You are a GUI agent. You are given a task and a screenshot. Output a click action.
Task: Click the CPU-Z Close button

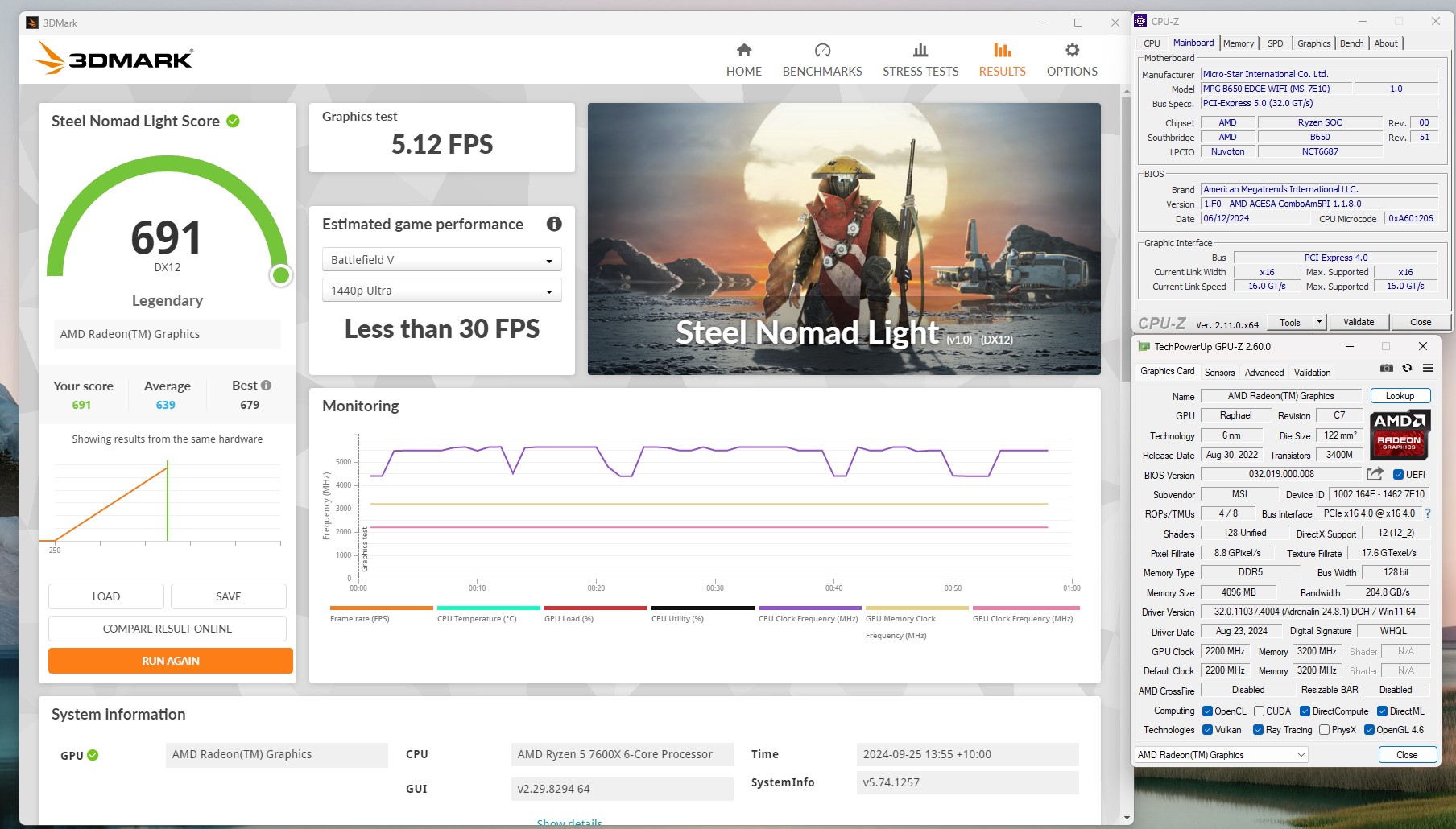(x=1421, y=322)
